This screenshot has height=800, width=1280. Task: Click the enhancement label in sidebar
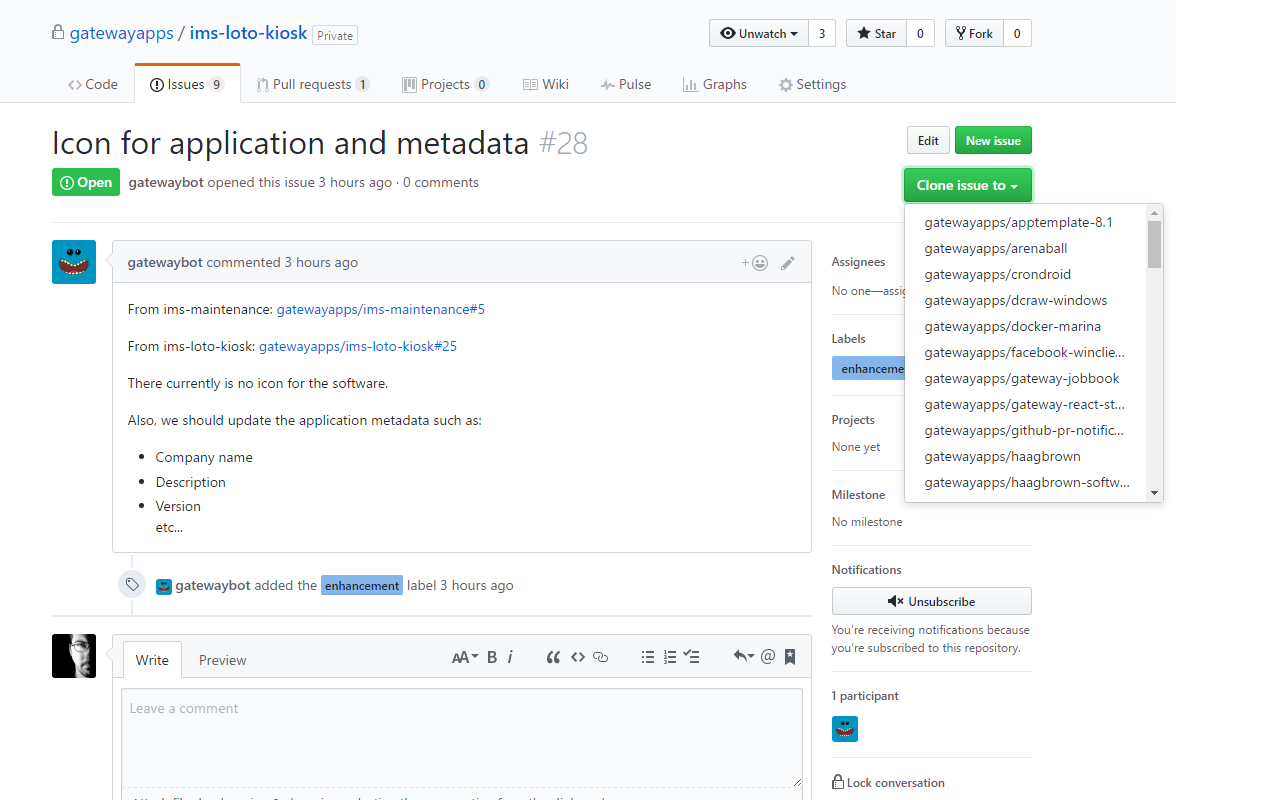pos(868,369)
